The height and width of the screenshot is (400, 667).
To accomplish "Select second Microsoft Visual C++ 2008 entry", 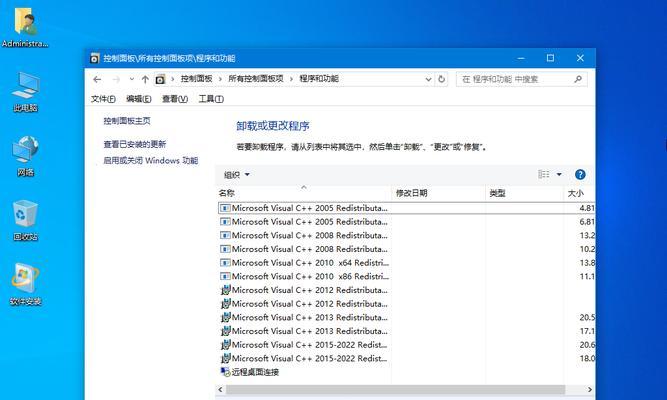I will tap(406, 249).
